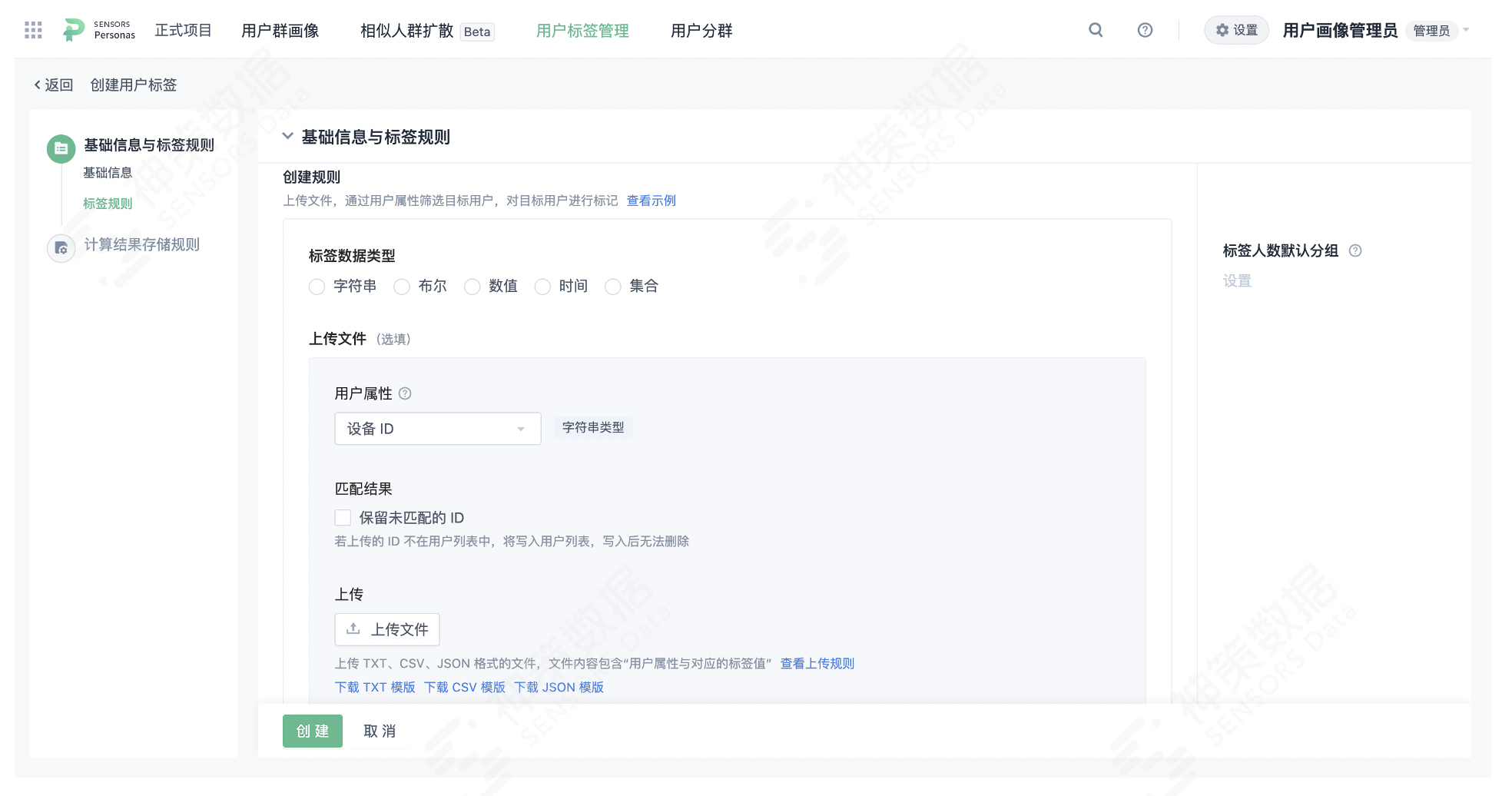Click the 字符串类型 tag label
Screen dimensions: 1512x796
(593, 427)
